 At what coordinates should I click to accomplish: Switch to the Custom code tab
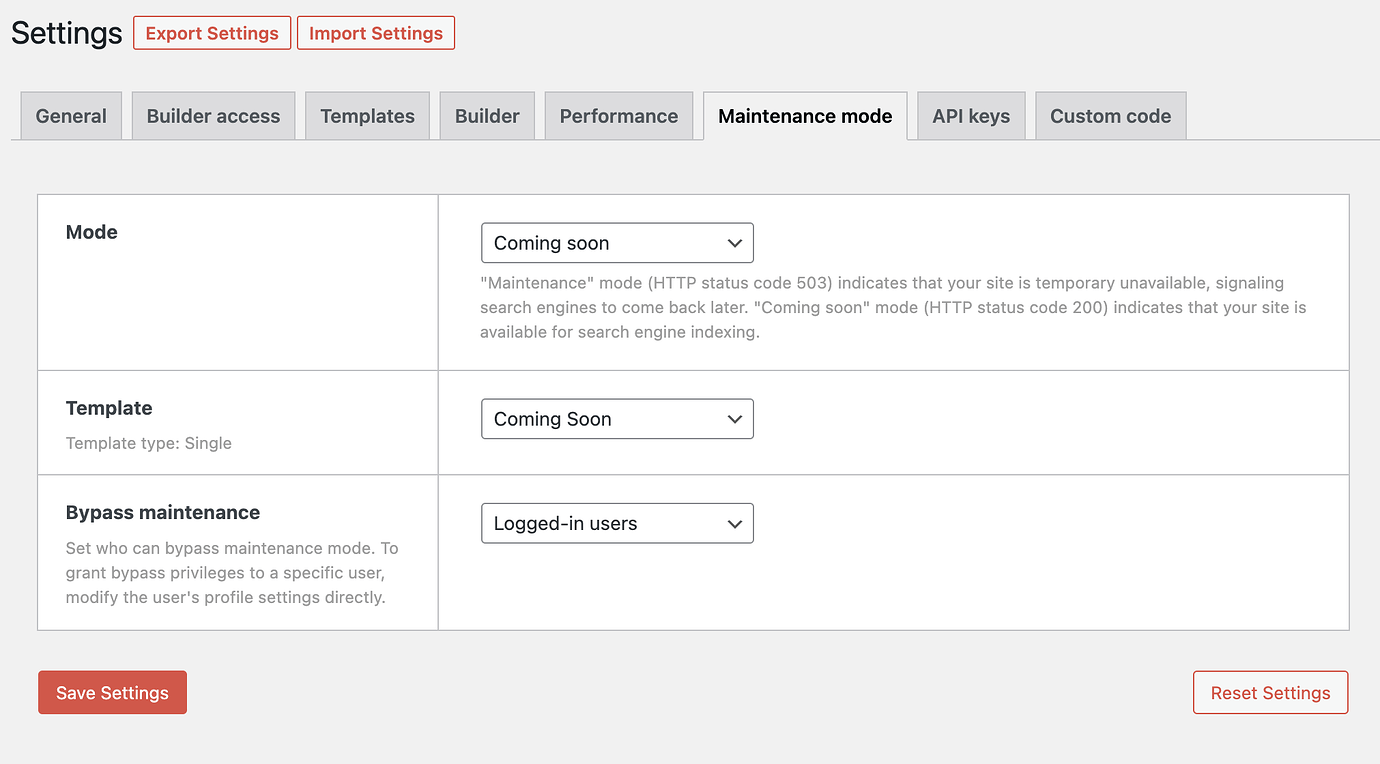coord(1110,115)
